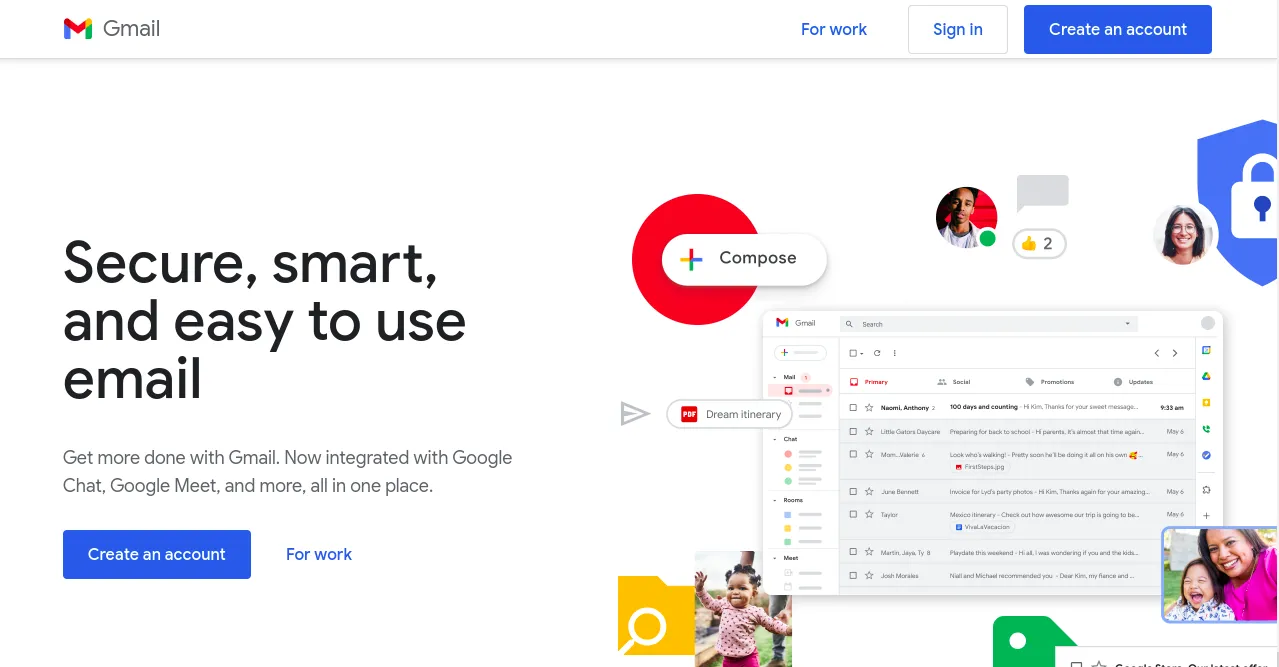Viewport: 1279px width, 667px height.
Task: Click the gray chat bubble above the reaction
Action: click(1042, 194)
